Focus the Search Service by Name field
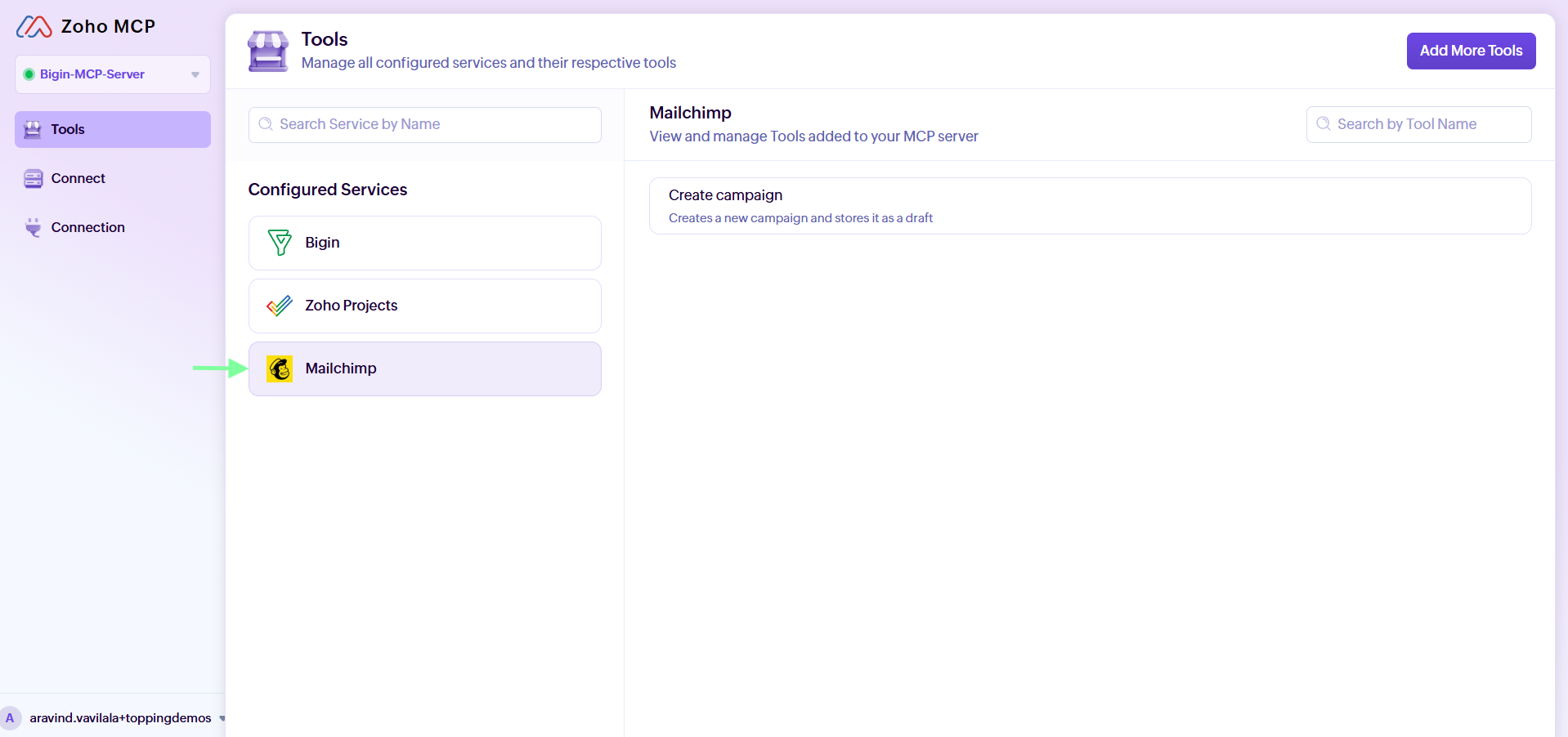Image resolution: width=1568 pixels, height=737 pixels. pos(425,124)
